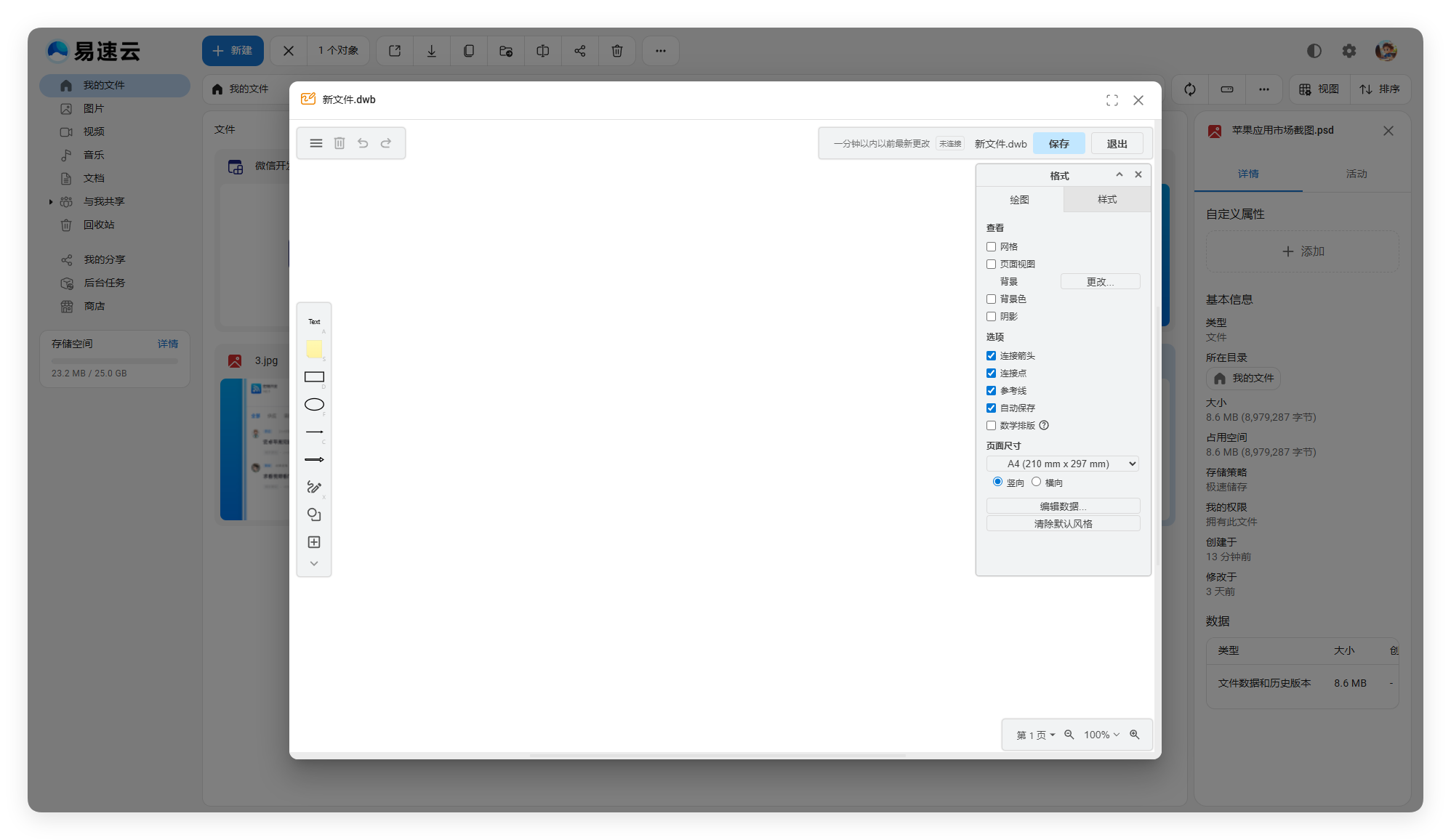Click the 清除默认风格 button
This screenshot has width=1451, height=840.
tap(1063, 524)
